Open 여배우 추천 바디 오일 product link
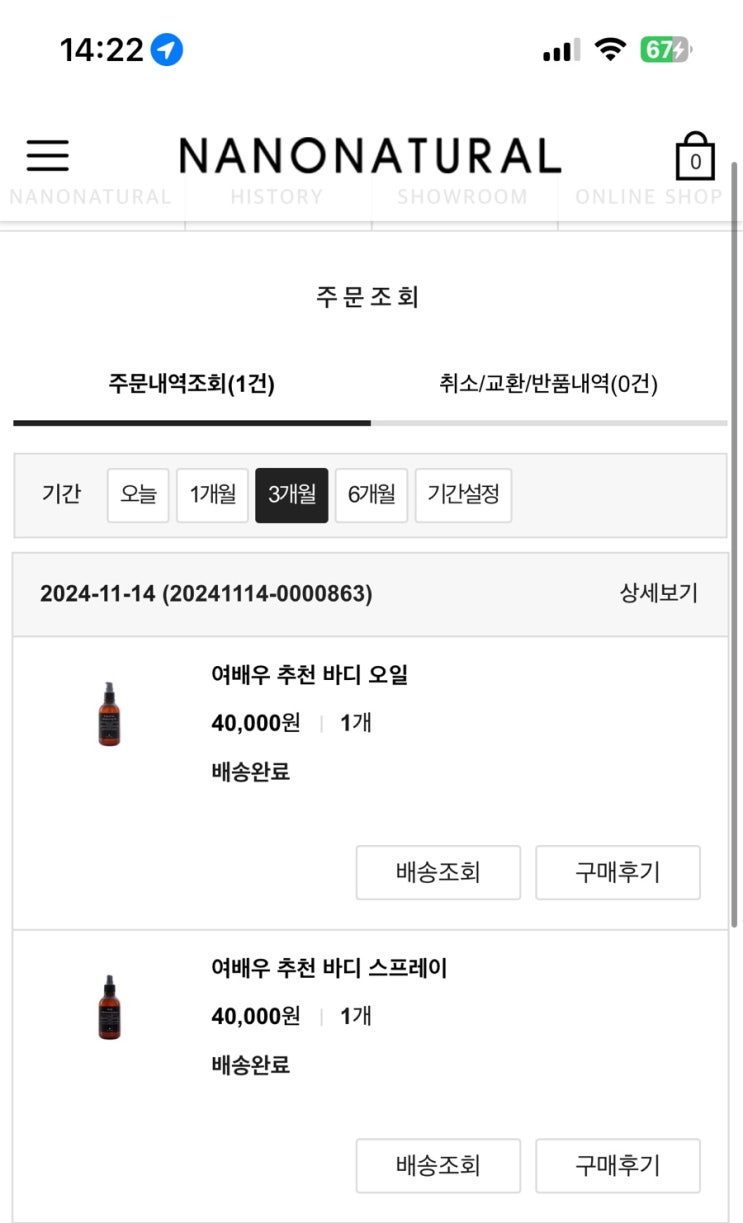 tap(310, 675)
